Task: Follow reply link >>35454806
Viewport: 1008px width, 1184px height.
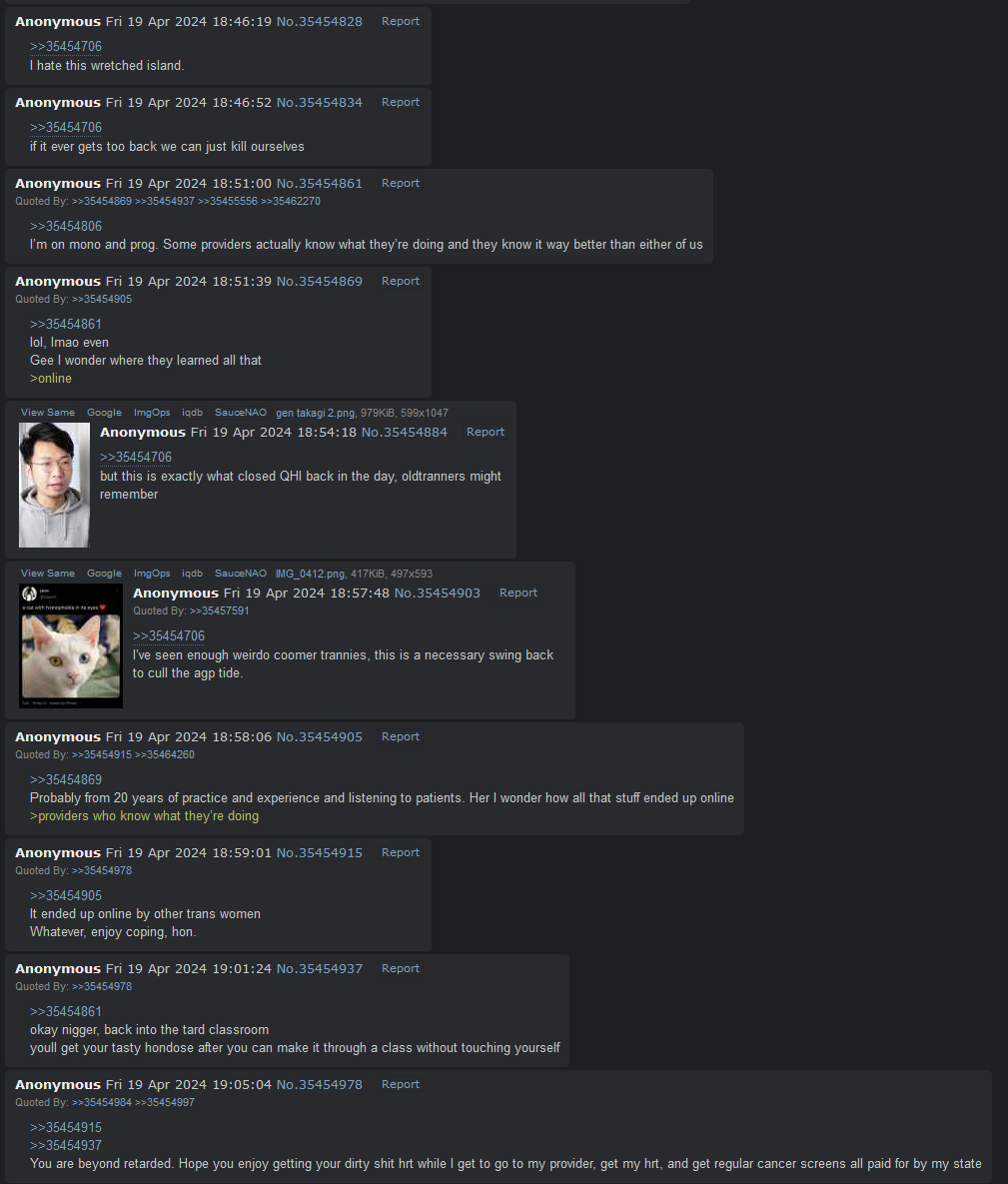Action: click(66, 226)
